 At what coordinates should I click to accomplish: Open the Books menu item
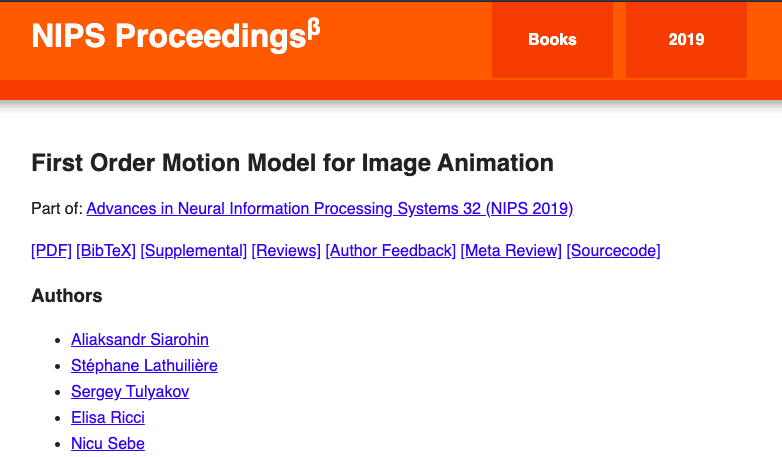tap(552, 40)
